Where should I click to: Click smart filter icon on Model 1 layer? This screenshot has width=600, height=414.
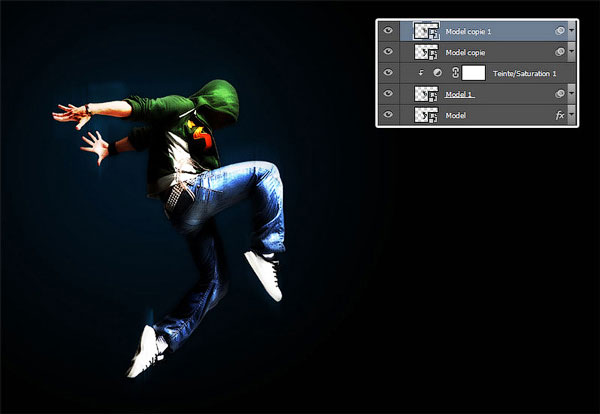click(559, 94)
